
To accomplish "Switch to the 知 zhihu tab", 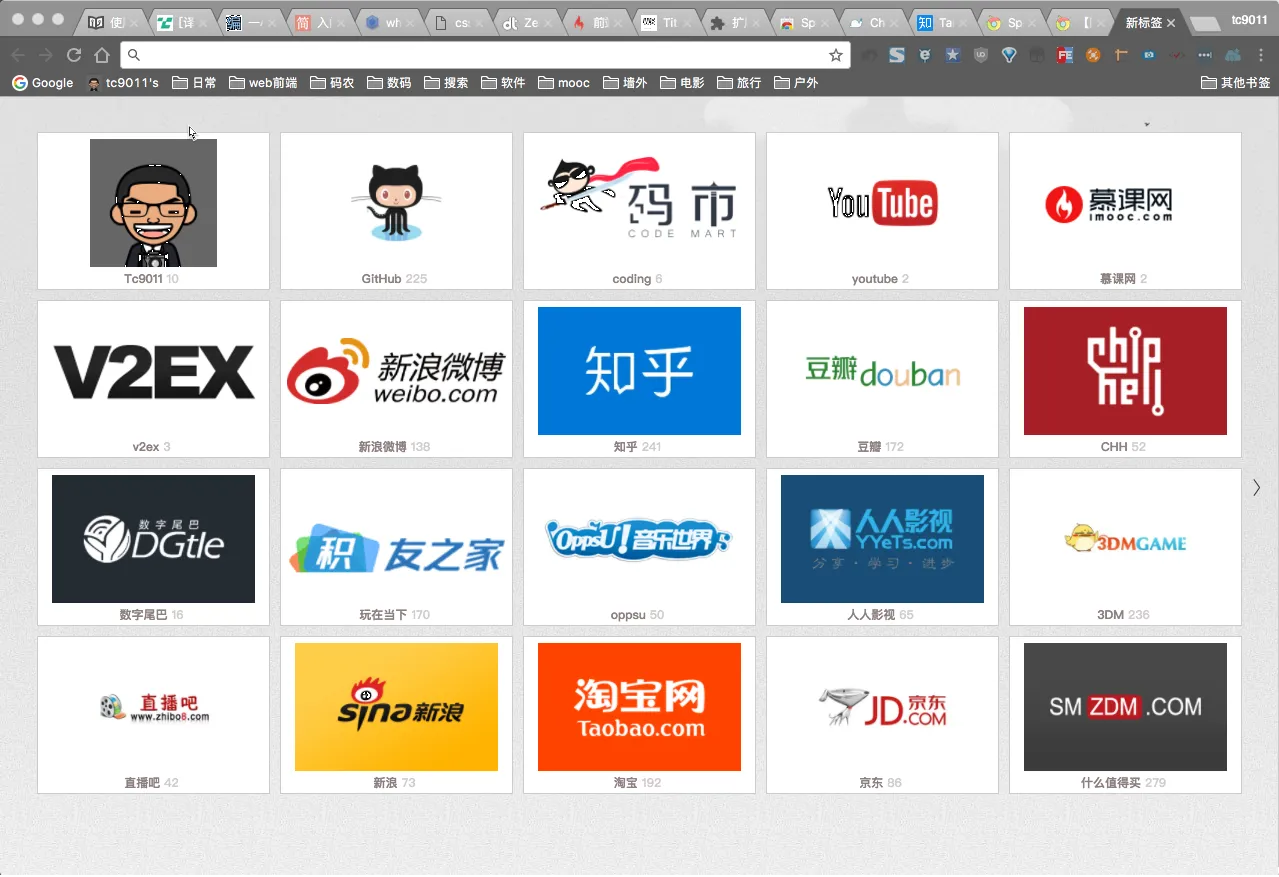I will point(937,22).
